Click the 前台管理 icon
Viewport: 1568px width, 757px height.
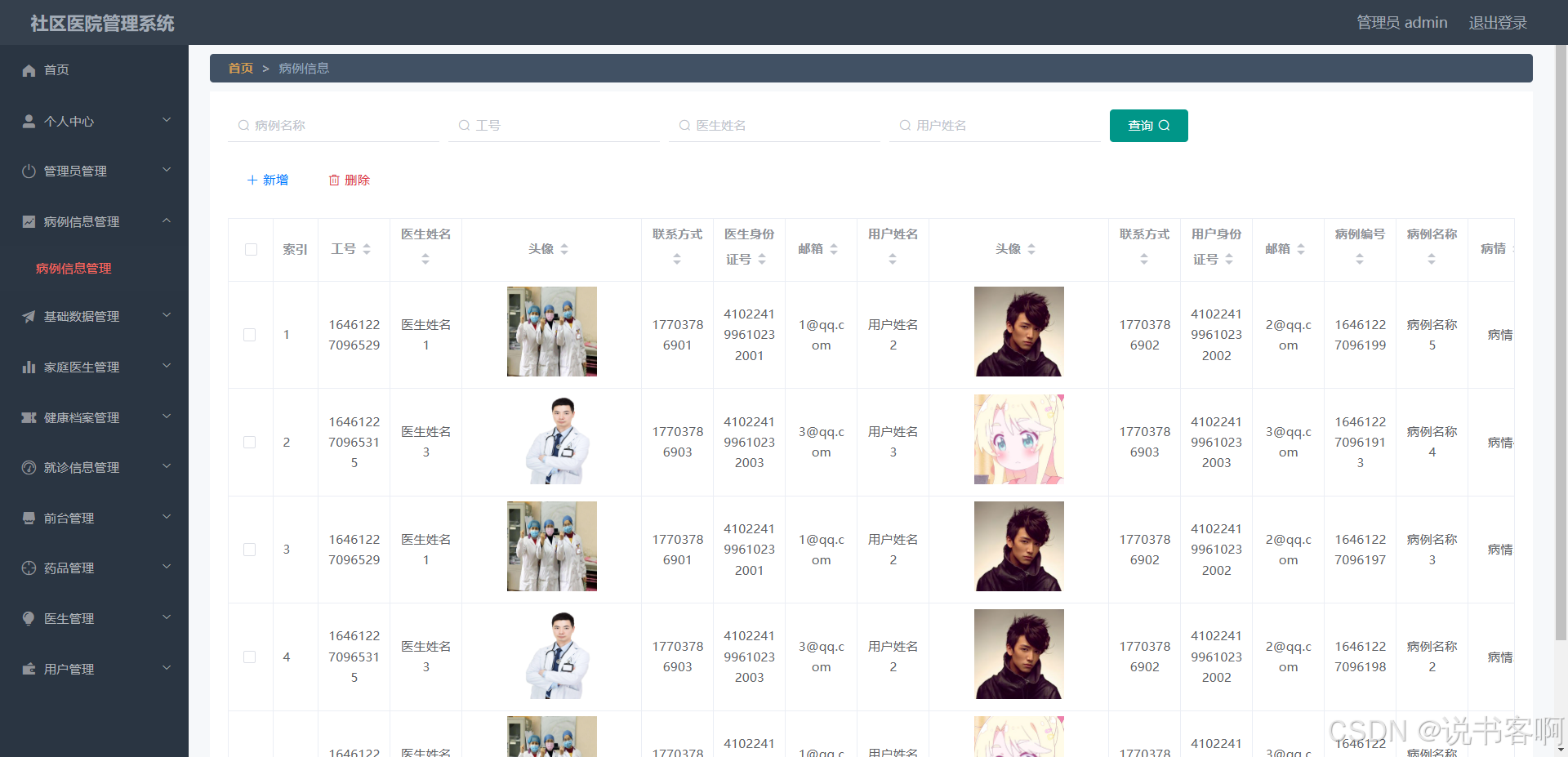[29, 518]
